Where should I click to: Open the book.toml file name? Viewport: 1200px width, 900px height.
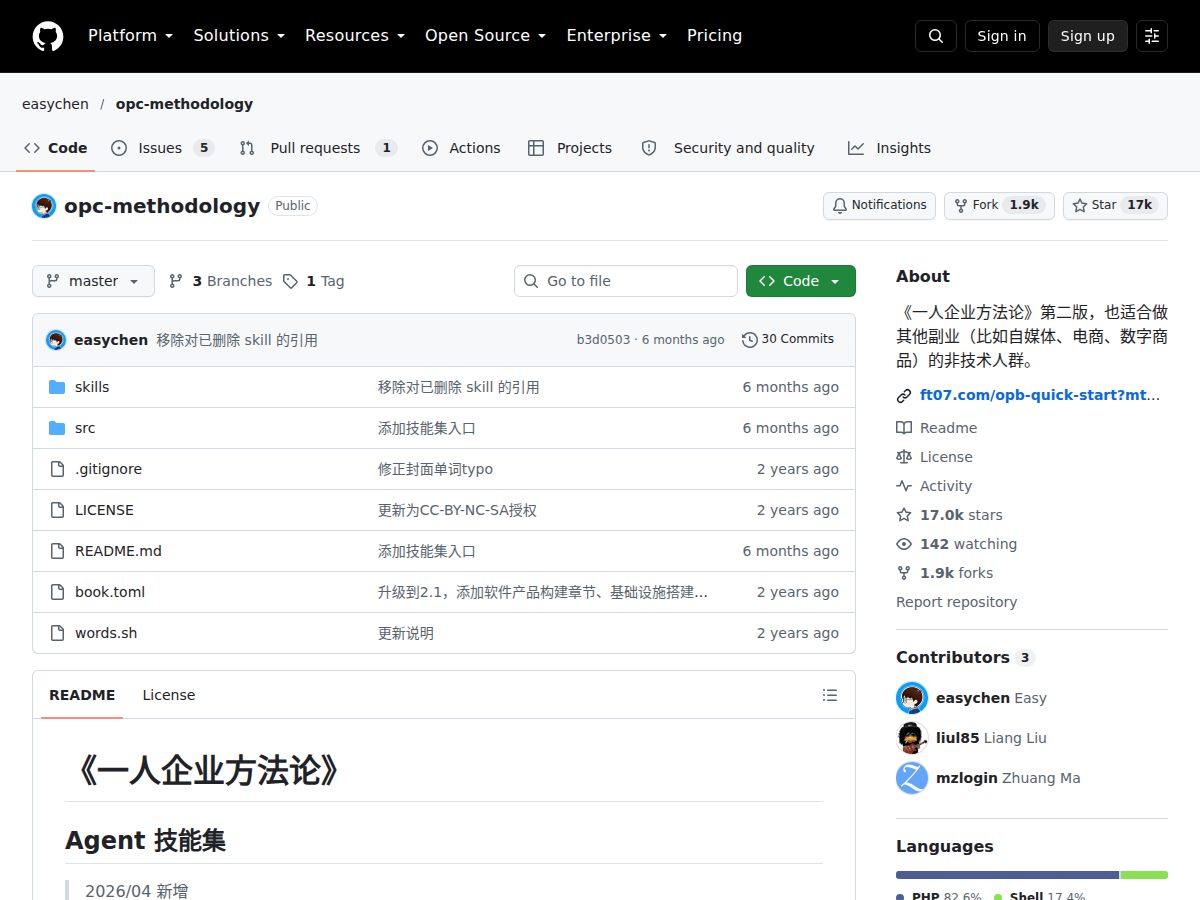tap(110, 592)
